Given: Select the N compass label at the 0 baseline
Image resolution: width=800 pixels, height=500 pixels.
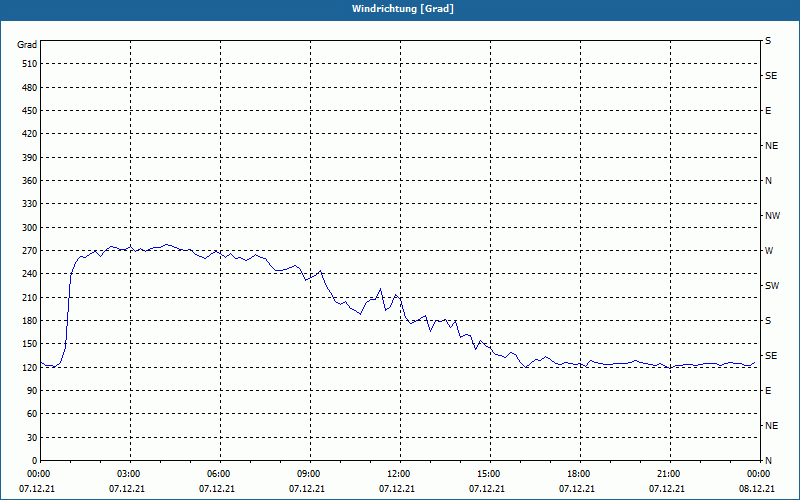Looking at the screenshot, I should click(768, 461).
